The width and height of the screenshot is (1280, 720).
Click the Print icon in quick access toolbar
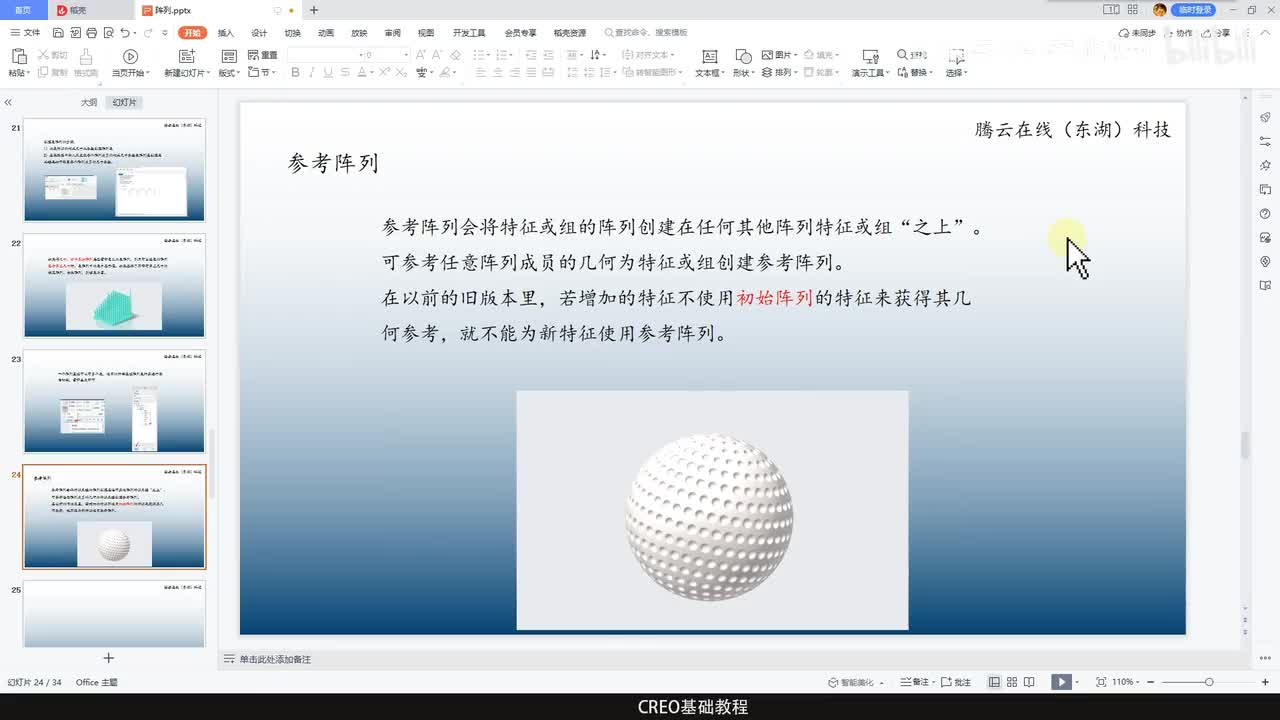pos(92,33)
